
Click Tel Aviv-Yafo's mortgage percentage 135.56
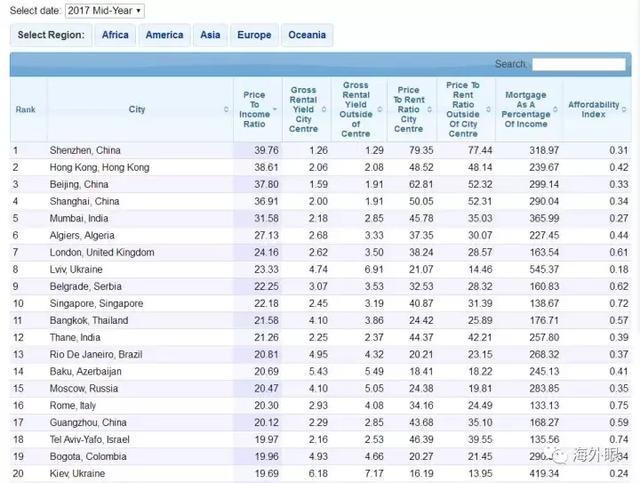[x=544, y=439]
